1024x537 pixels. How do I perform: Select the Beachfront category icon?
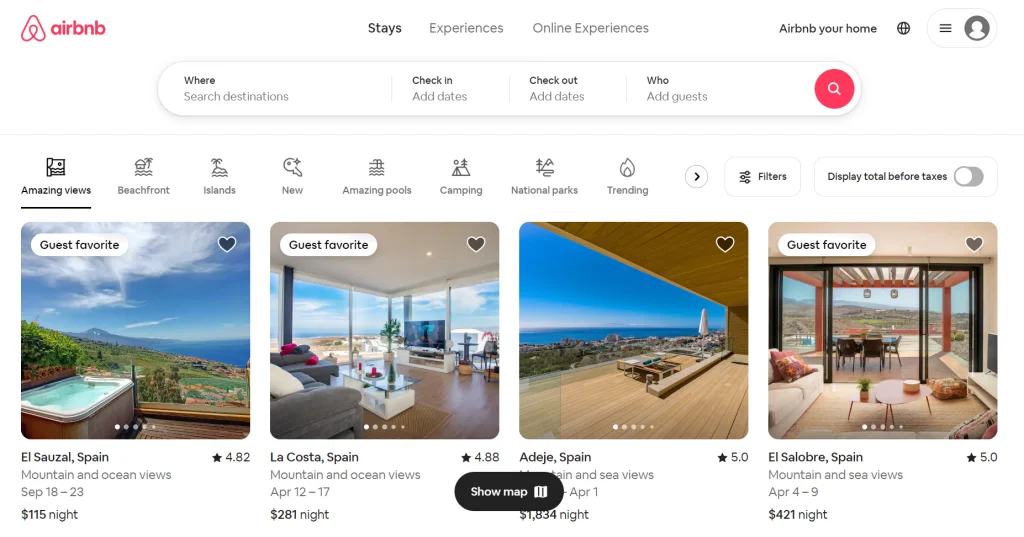click(144, 167)
